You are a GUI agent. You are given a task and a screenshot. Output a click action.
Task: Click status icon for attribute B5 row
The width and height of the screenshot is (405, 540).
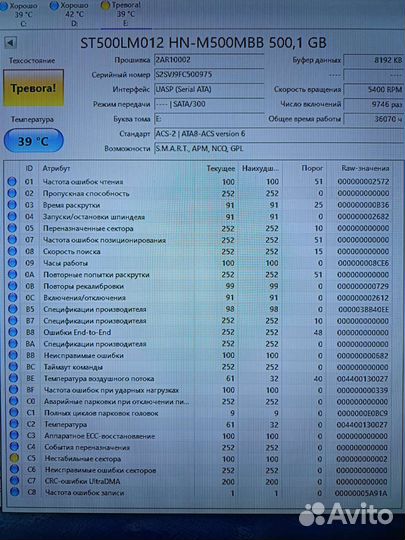13,309
